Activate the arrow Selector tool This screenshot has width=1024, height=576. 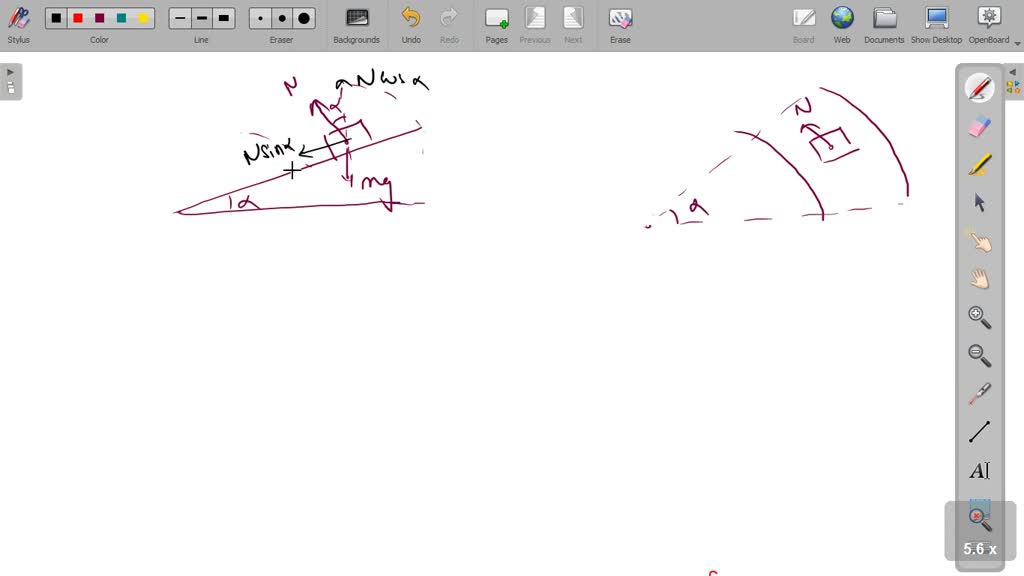point(979,202)
